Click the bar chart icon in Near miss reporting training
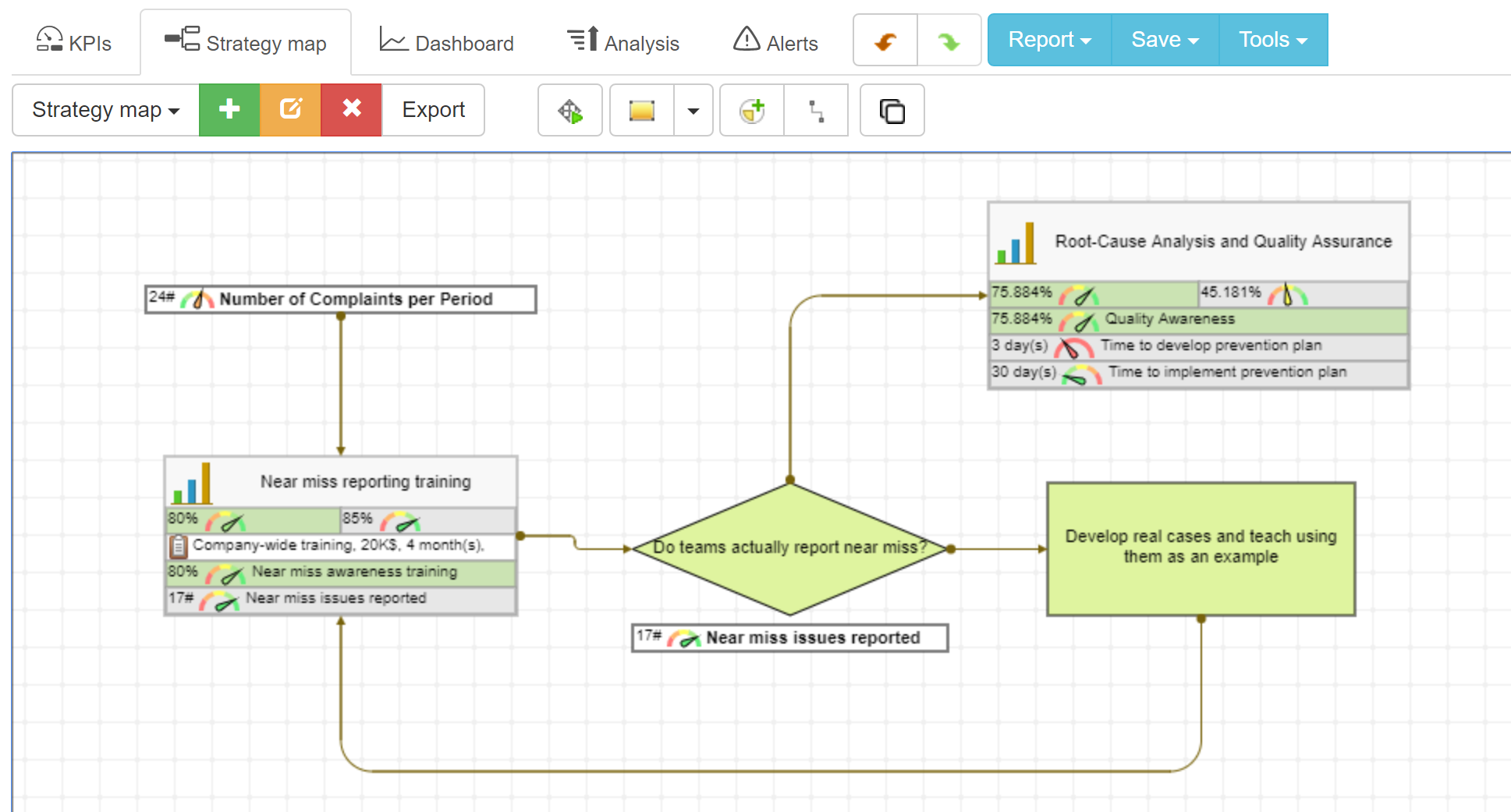Image resolution: width=1511 pixels, height=812 pixels. [x=192, y=483]
